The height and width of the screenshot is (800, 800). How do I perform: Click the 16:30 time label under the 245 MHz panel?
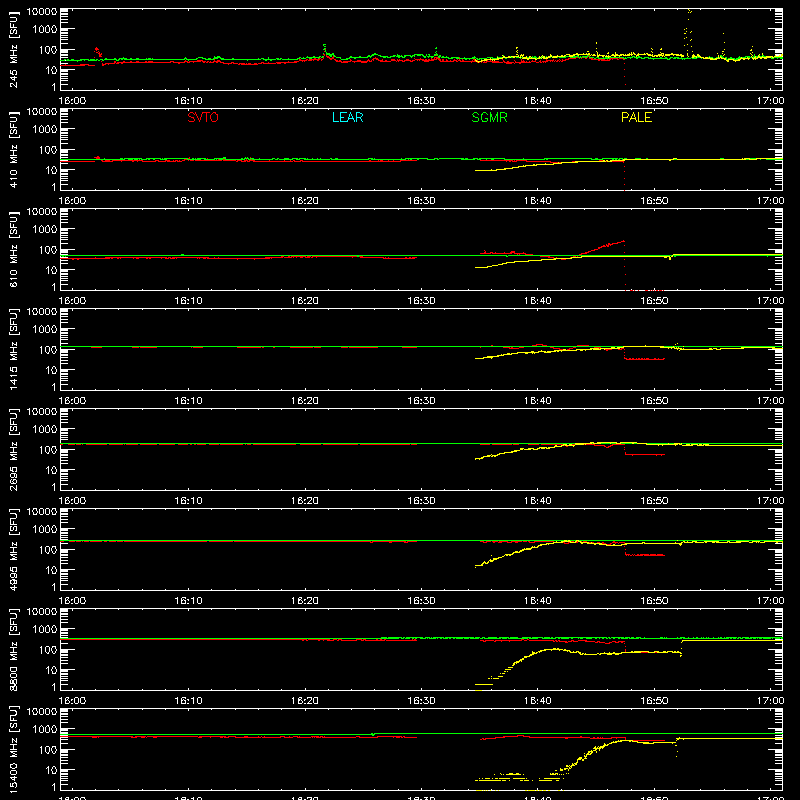tap(421, 101)
